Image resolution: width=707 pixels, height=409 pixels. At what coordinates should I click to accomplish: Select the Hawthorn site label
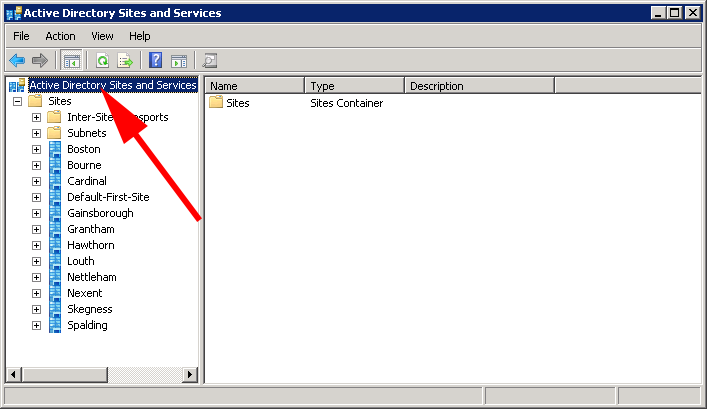[x=91, y=245]
